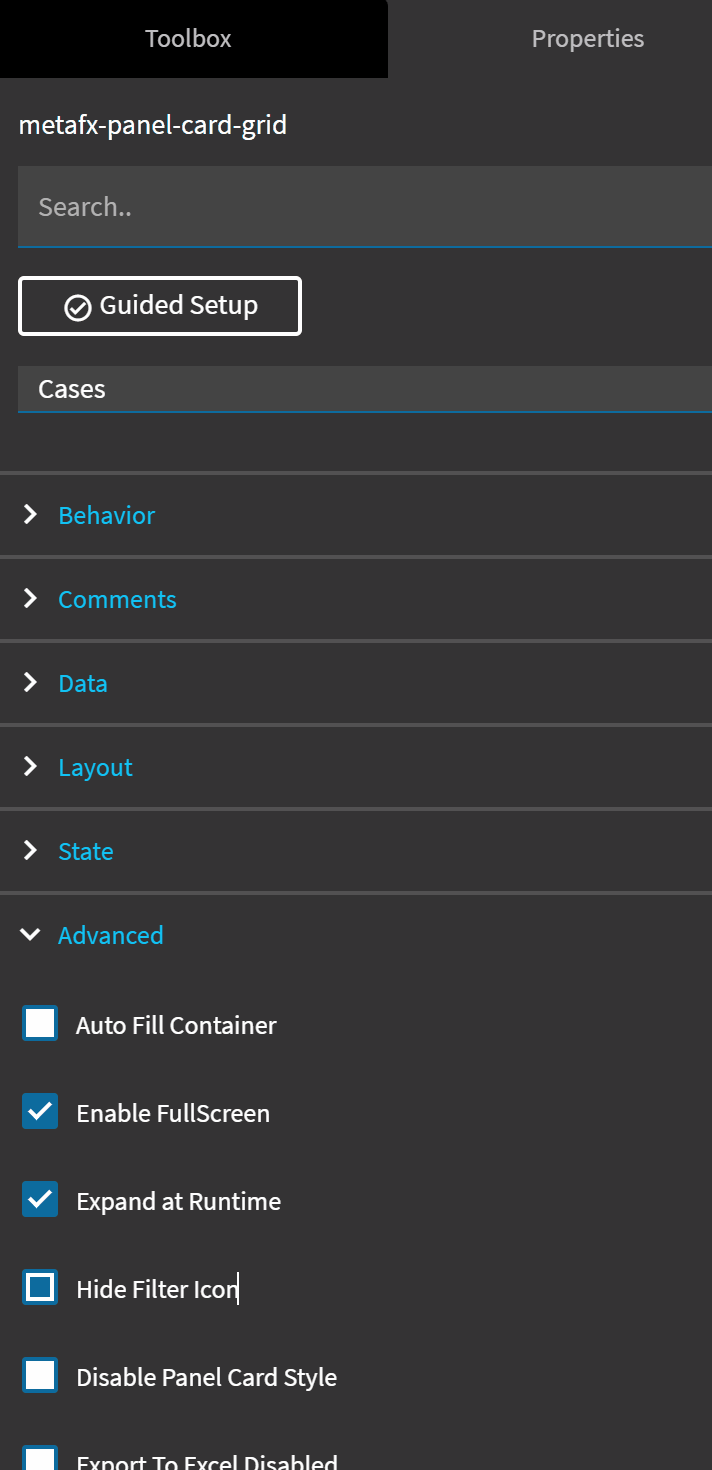
Task: Toggle the Hide Filter Icon checkbox
Action: pyautogui.click(x=38, y=1287)
